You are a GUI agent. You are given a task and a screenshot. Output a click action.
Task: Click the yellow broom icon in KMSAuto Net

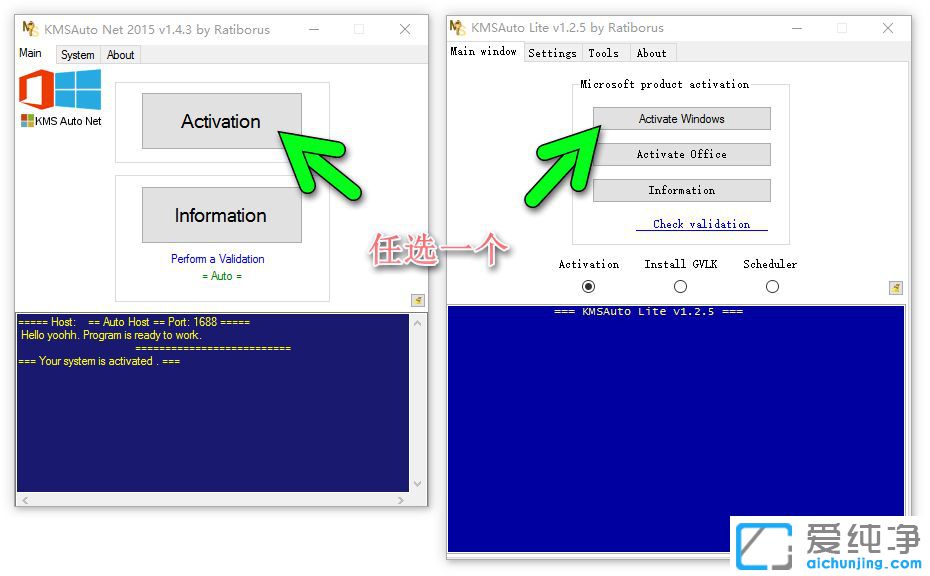[418, 300]
